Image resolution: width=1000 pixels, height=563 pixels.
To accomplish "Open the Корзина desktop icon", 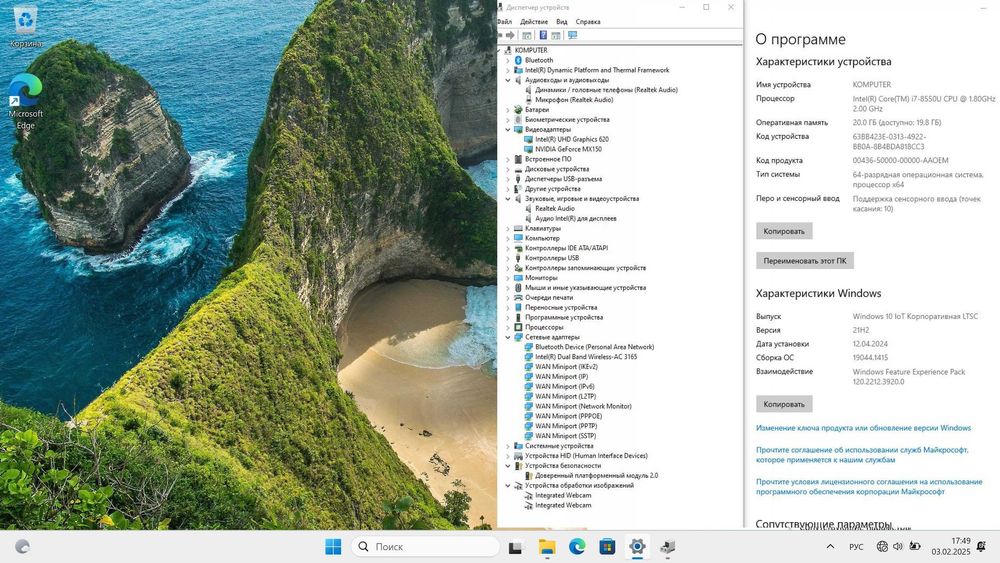I will (26, 27).
